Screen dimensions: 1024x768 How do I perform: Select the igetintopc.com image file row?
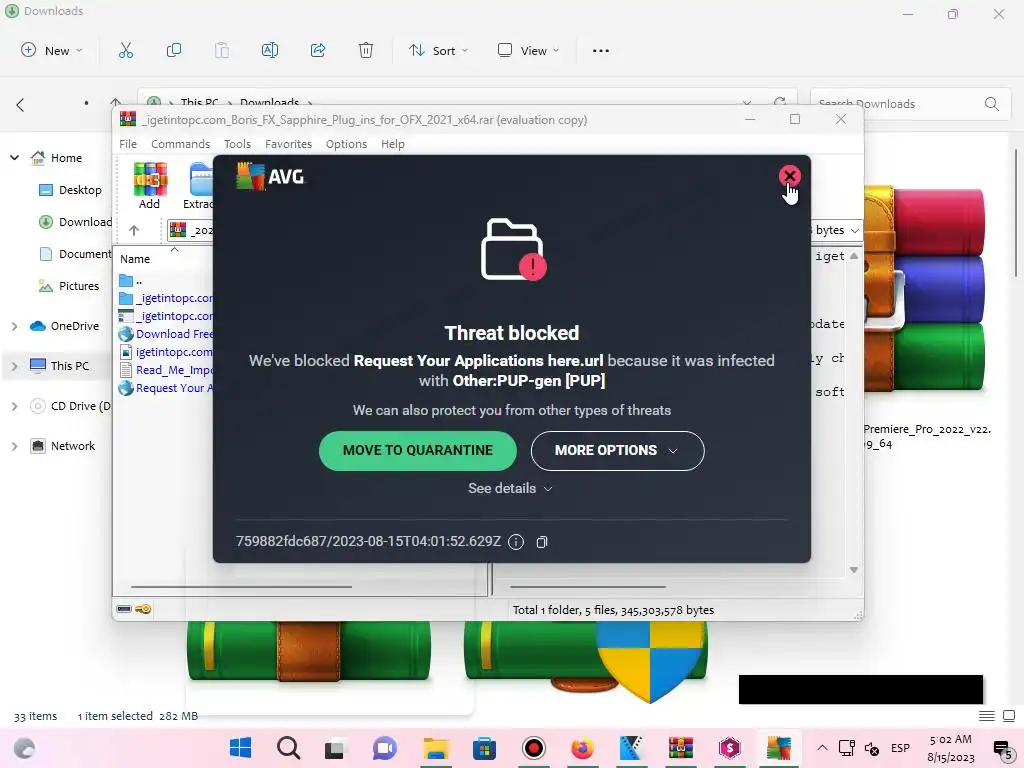point(166,352)
